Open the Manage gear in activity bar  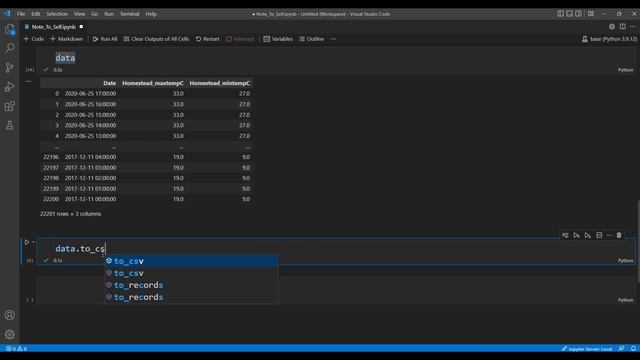point(9,334)
